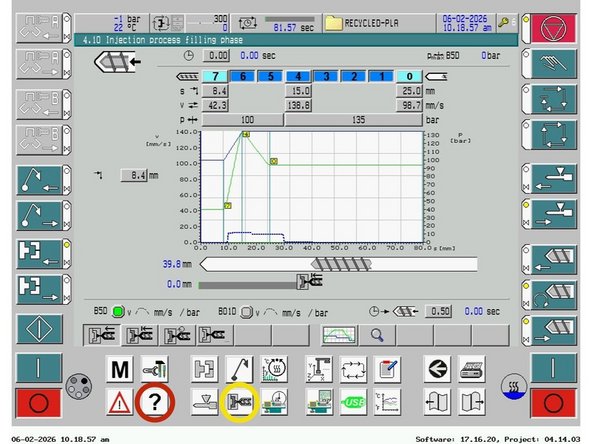The height and width of the screenshot is (444, 592).
Task: Open the robot axes XYZ icon
Action: [319, 369]
